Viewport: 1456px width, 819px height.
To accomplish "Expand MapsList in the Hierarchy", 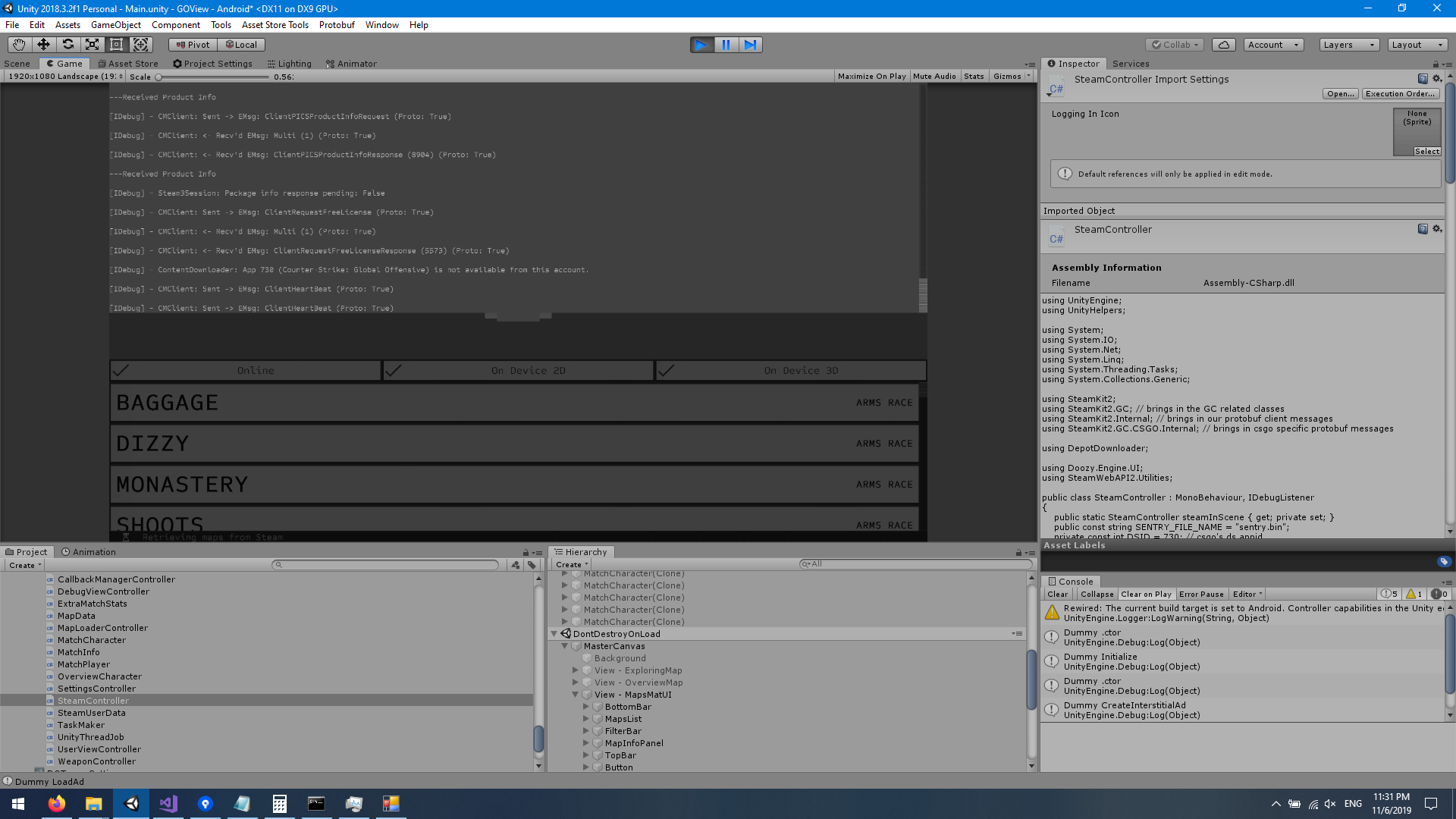I will [x=586, y=718].
